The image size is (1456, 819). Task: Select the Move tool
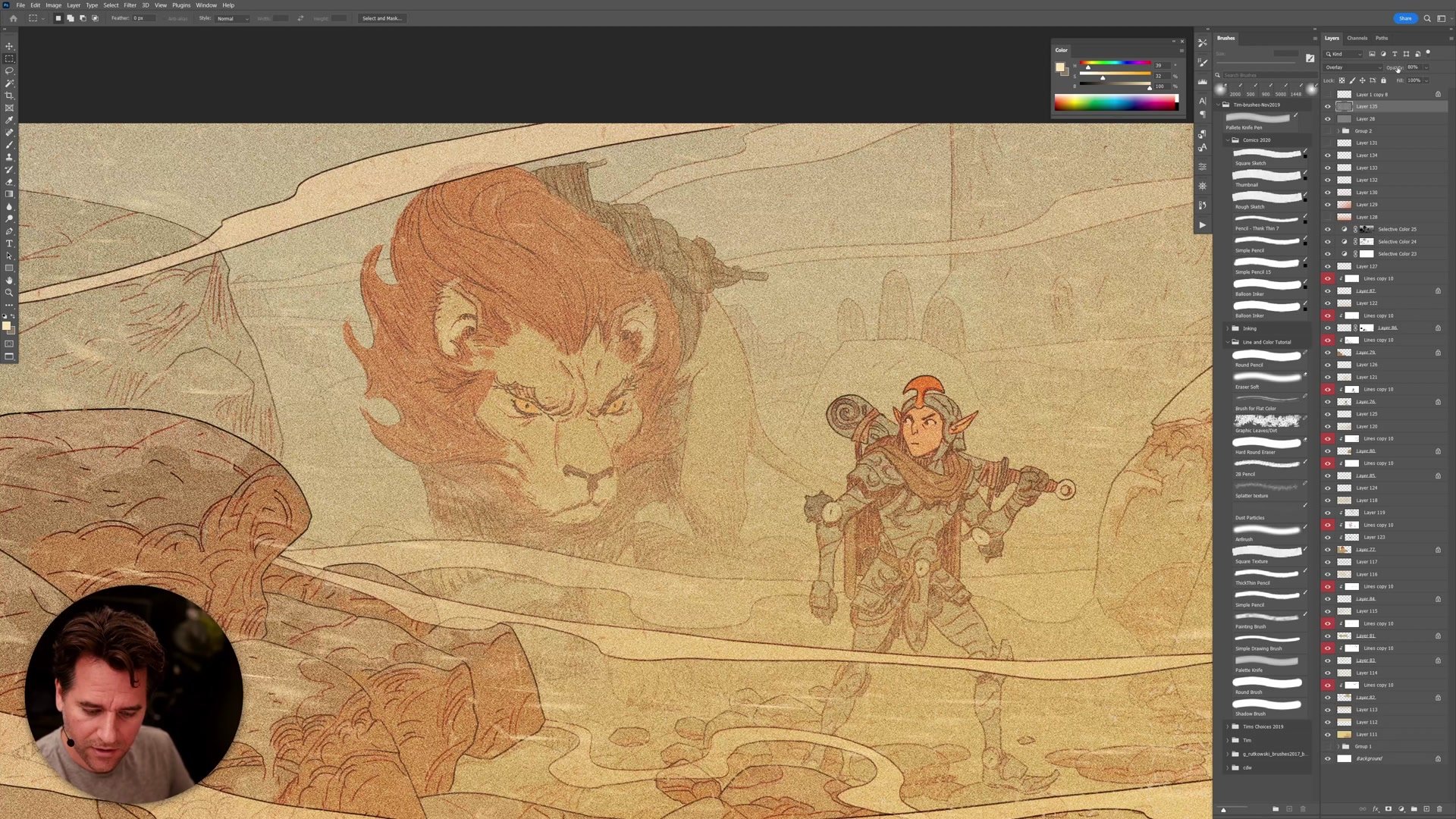point(9,46)
